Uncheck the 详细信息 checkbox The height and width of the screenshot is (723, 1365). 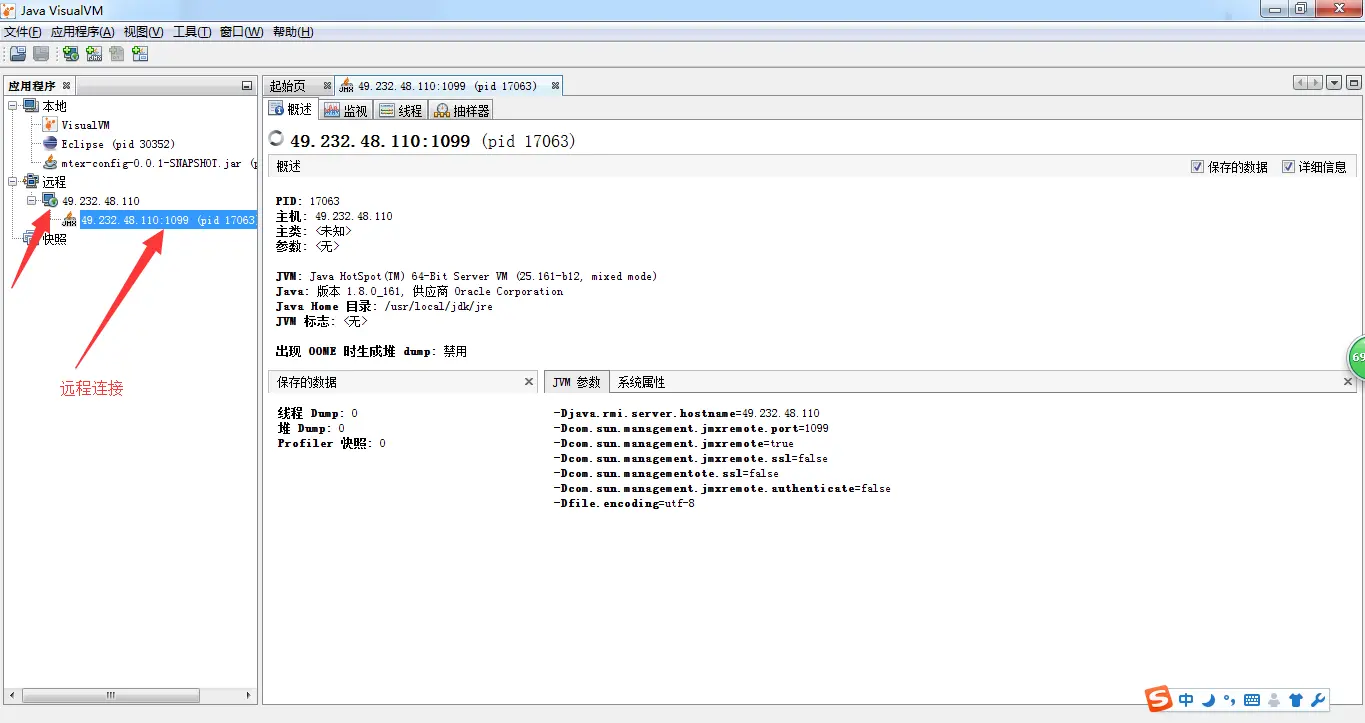1289,167
